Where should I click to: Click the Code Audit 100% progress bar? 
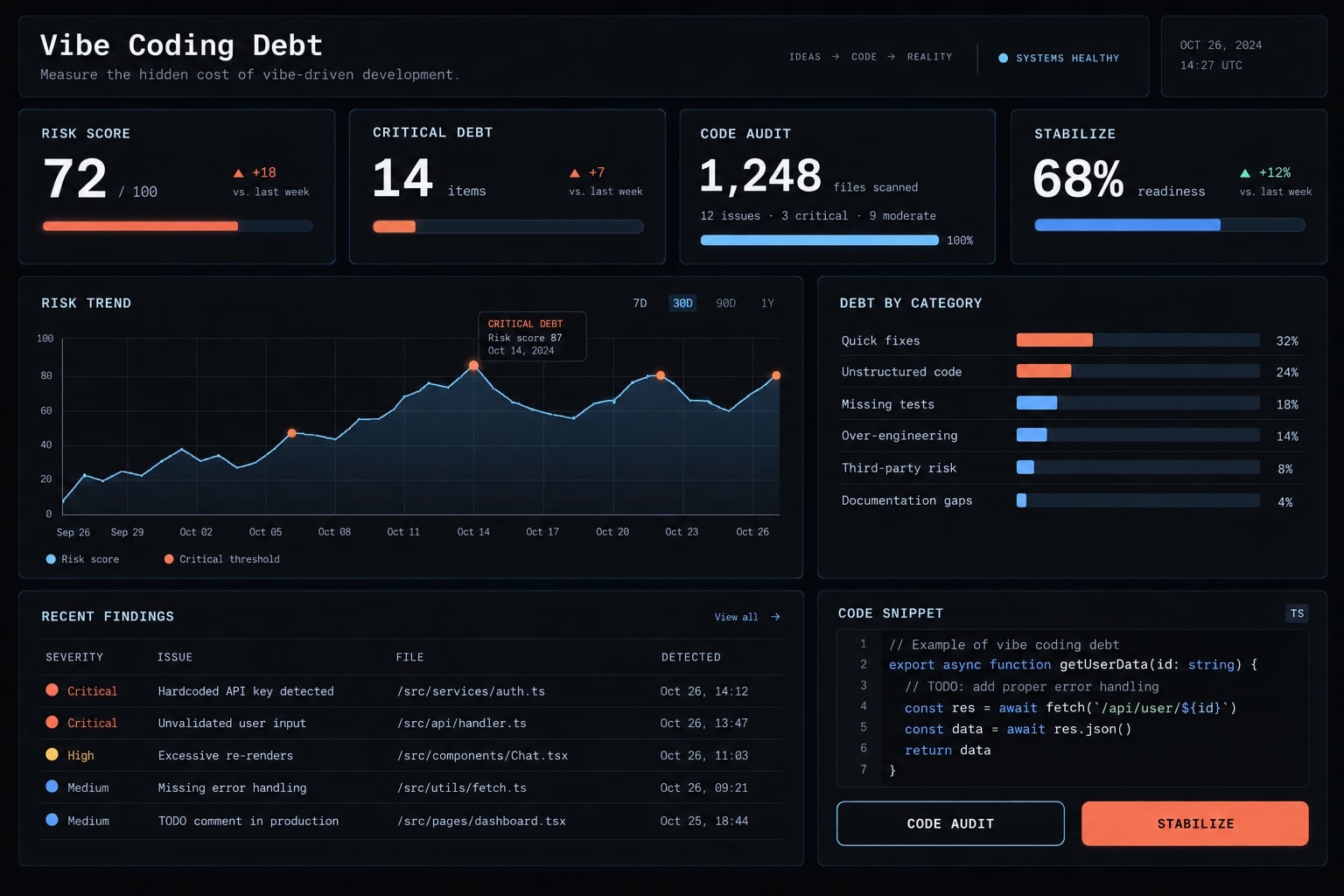(x=820, y=241)
